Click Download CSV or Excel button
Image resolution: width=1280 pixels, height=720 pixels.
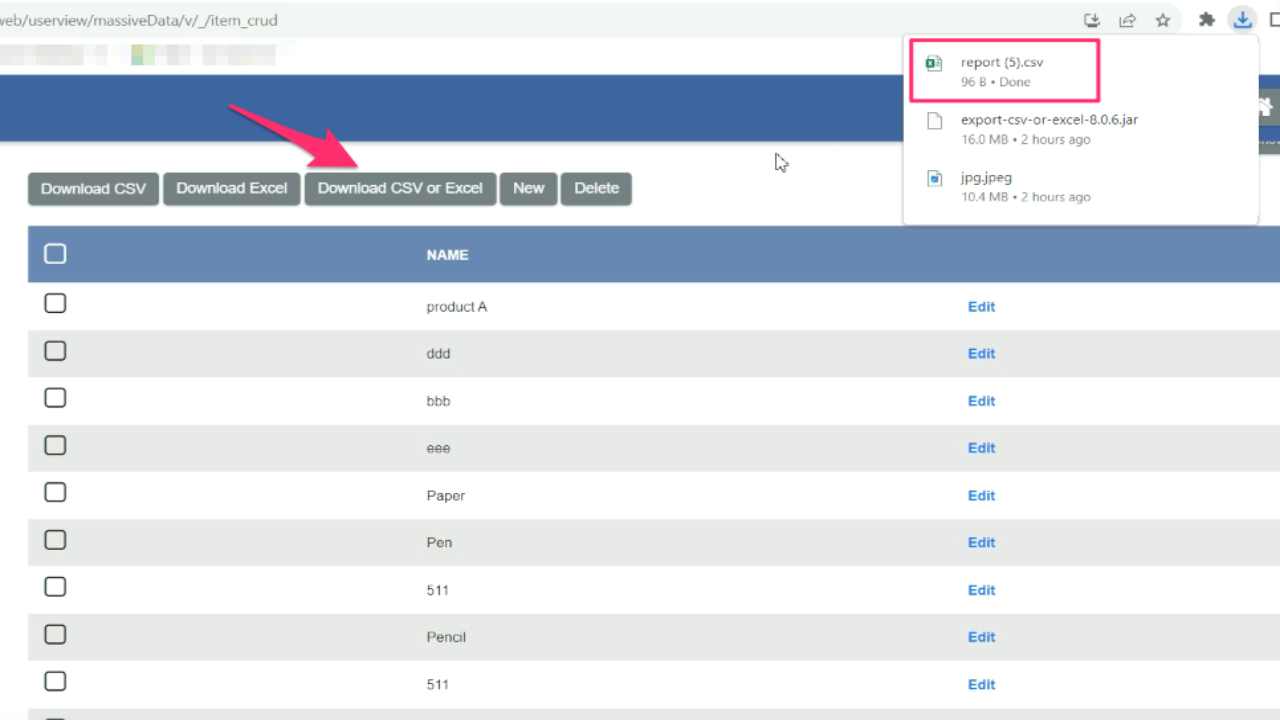tap(400, 188)
